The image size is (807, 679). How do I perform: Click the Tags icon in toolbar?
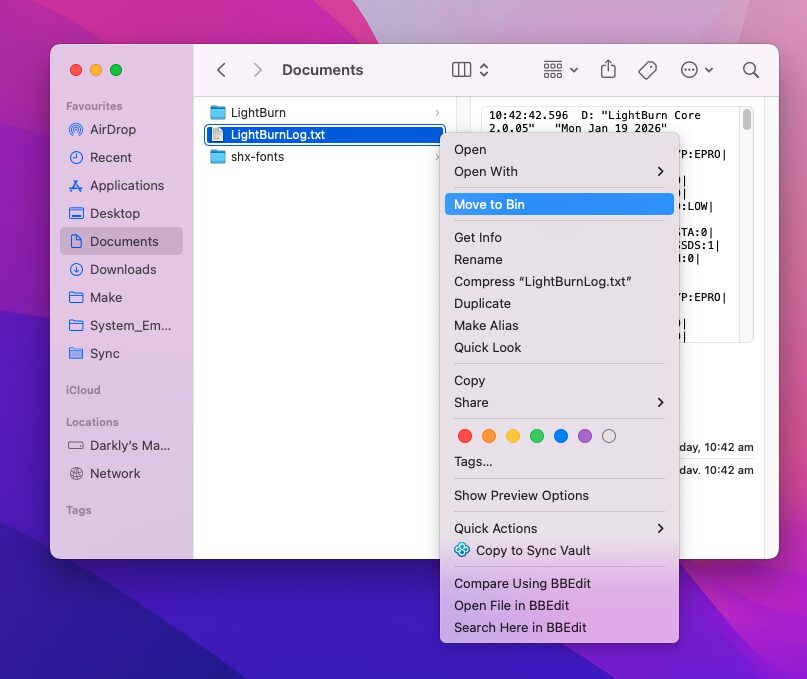pyautogui.click(x=647, y=70)
